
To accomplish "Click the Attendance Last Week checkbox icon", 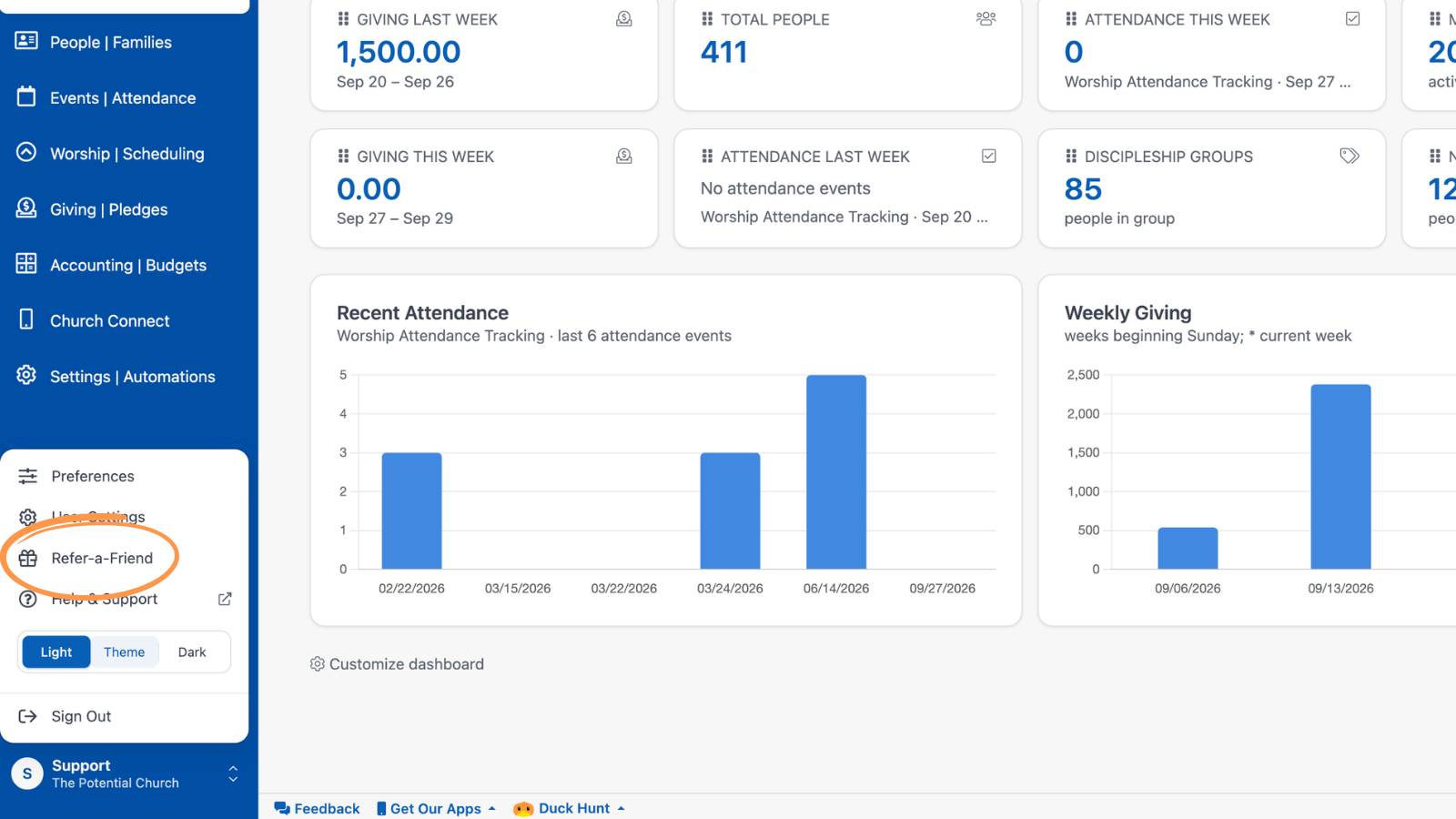I will click(x=989, y=156).
